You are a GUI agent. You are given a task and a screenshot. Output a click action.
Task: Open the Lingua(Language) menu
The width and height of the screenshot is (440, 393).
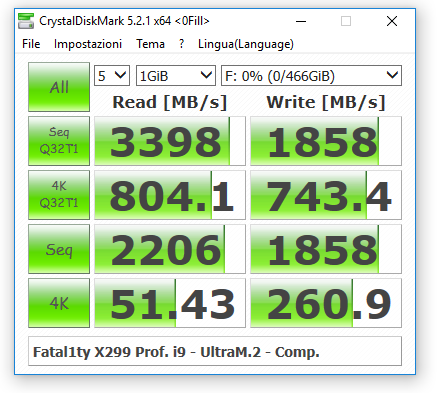pos(246,44)
